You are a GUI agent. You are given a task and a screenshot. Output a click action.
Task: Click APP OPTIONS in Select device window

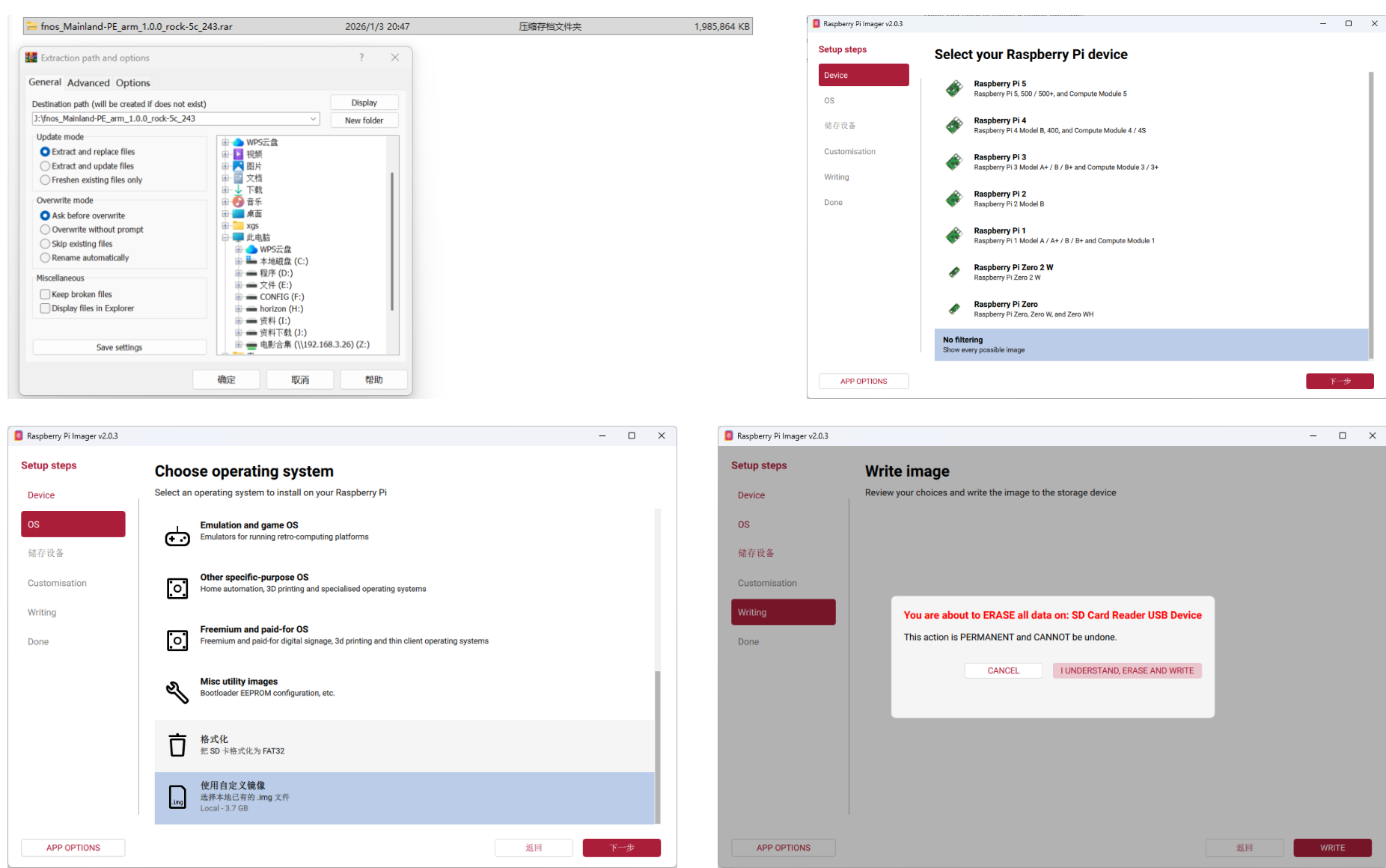(864, 382)
